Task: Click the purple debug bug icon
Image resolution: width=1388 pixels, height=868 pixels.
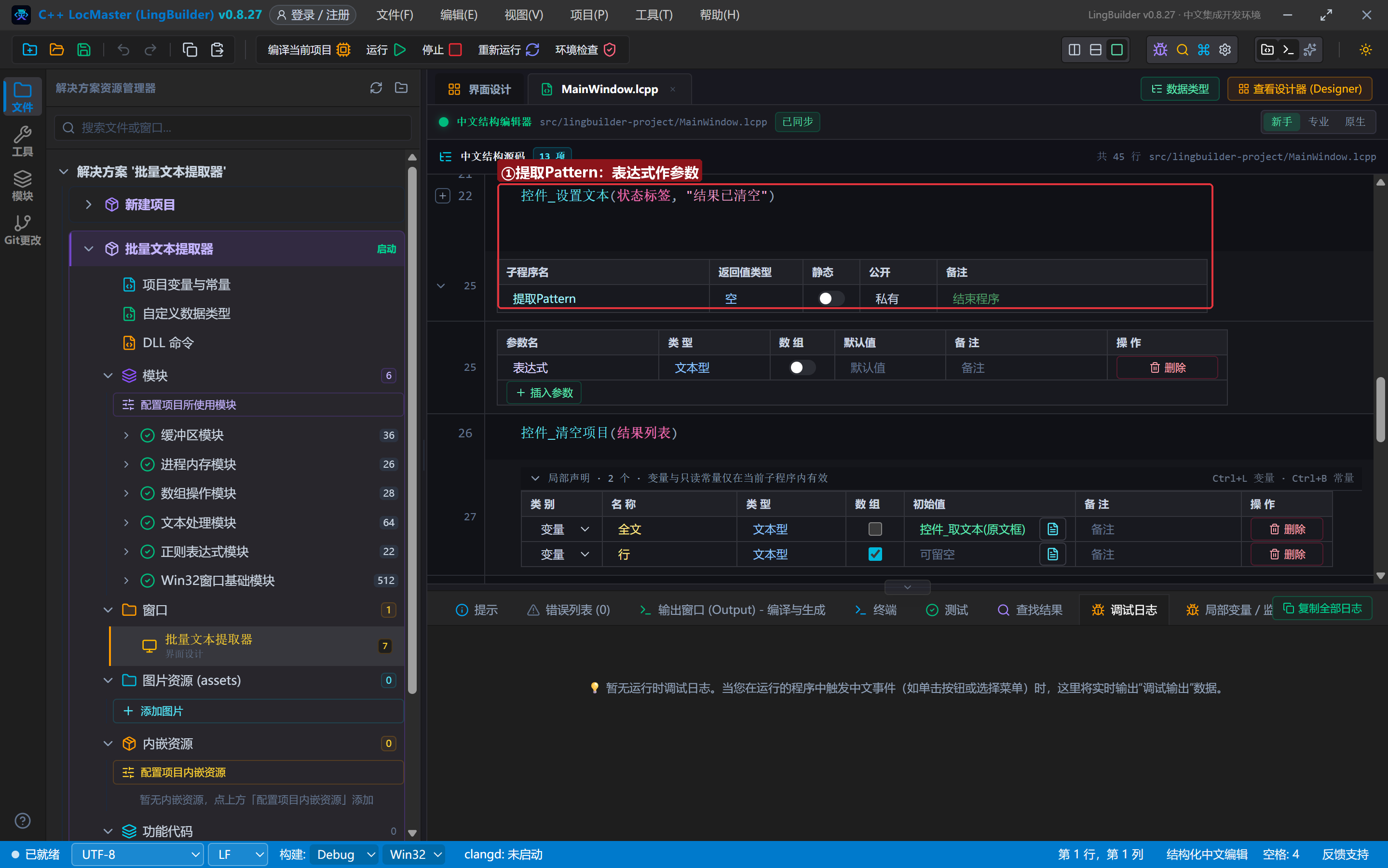Action: [1160, 50]
